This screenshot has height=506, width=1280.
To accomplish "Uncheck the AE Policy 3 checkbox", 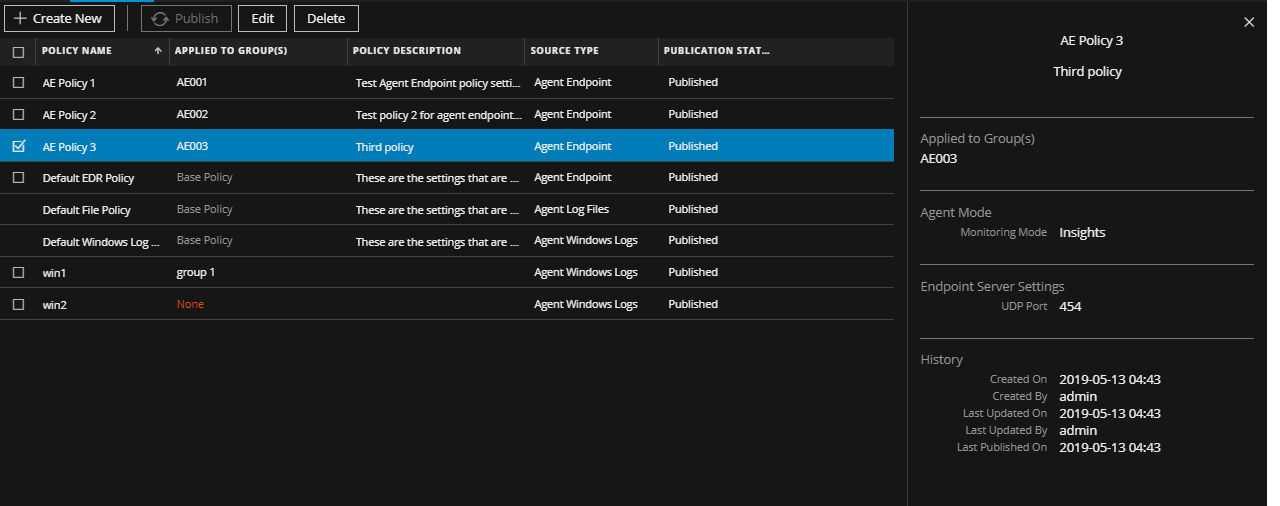I will 18,146.
